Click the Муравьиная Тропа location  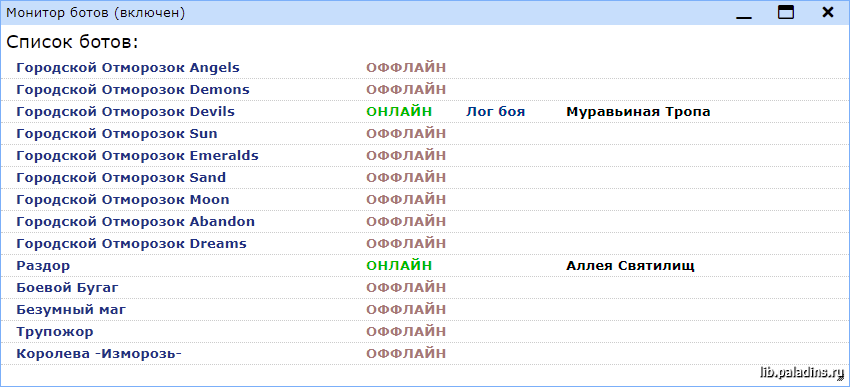pyautogui.click(x=638, y=112)
